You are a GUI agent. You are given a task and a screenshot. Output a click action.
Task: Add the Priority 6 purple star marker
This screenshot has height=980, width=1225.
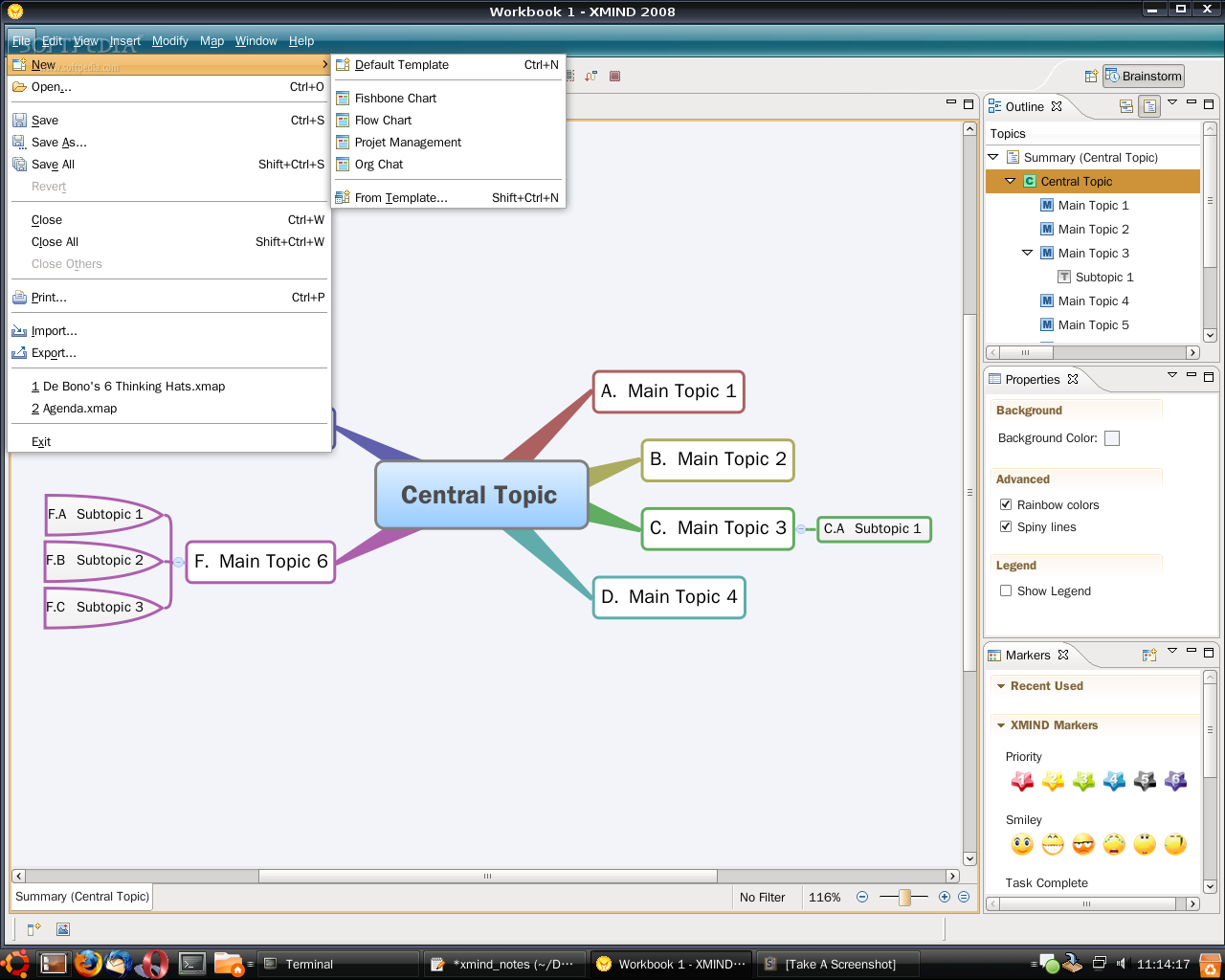pyautogui.click(x=1175, y=782)
